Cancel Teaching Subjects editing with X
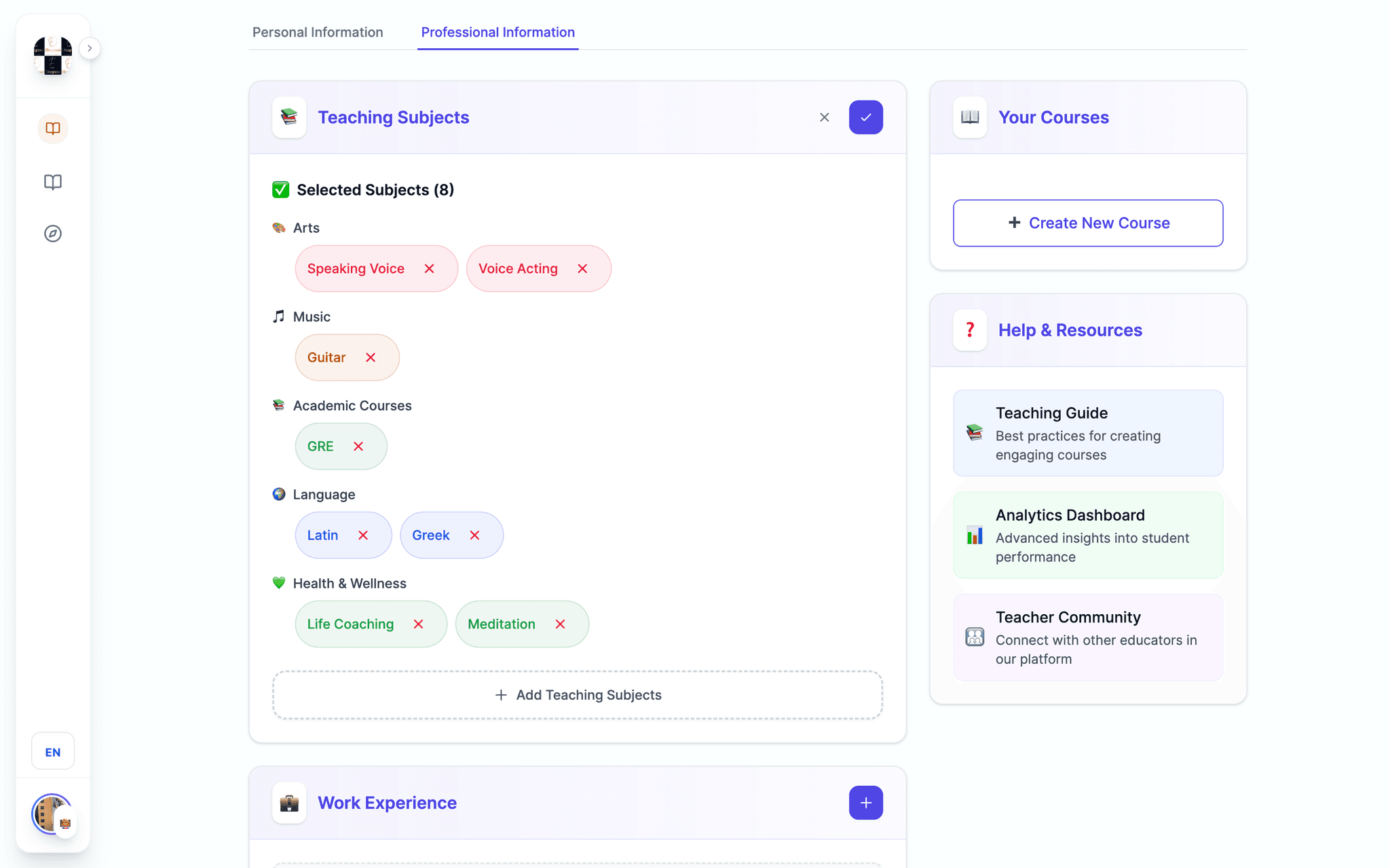Image resolution: width=1390 pixels, height=868 pixels. click(824, 117)
